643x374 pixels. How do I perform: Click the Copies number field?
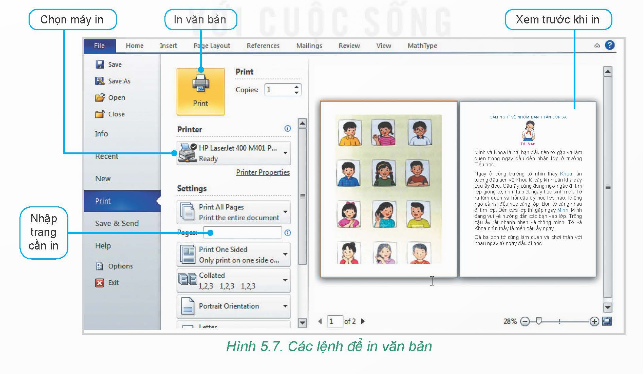279,90
